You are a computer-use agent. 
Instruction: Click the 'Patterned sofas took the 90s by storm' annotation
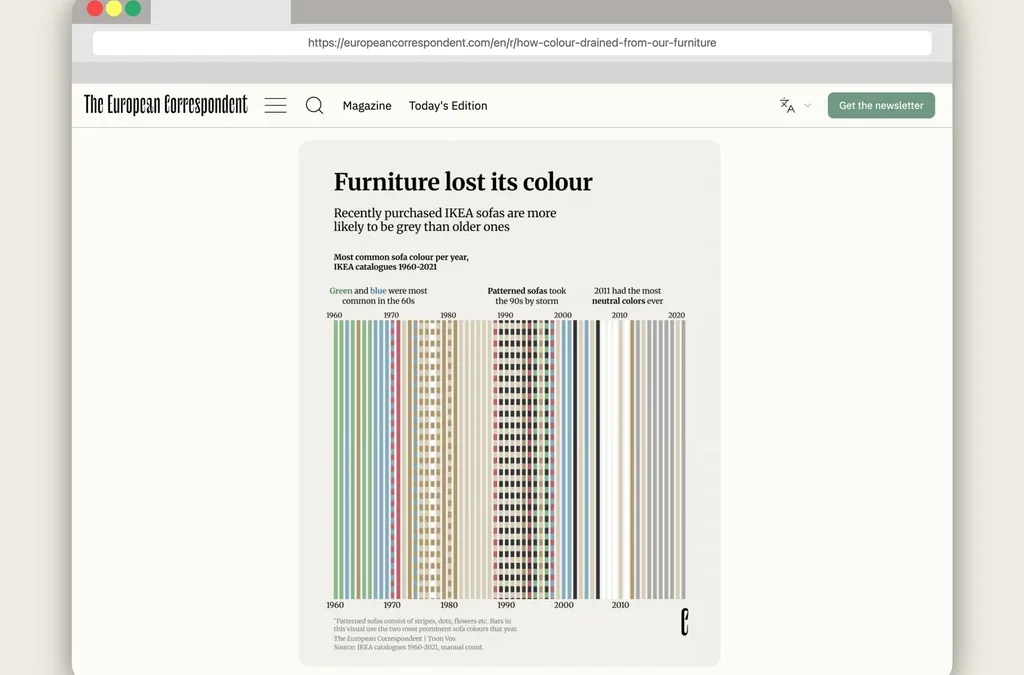pyautogui.click(x=526, y=296)
